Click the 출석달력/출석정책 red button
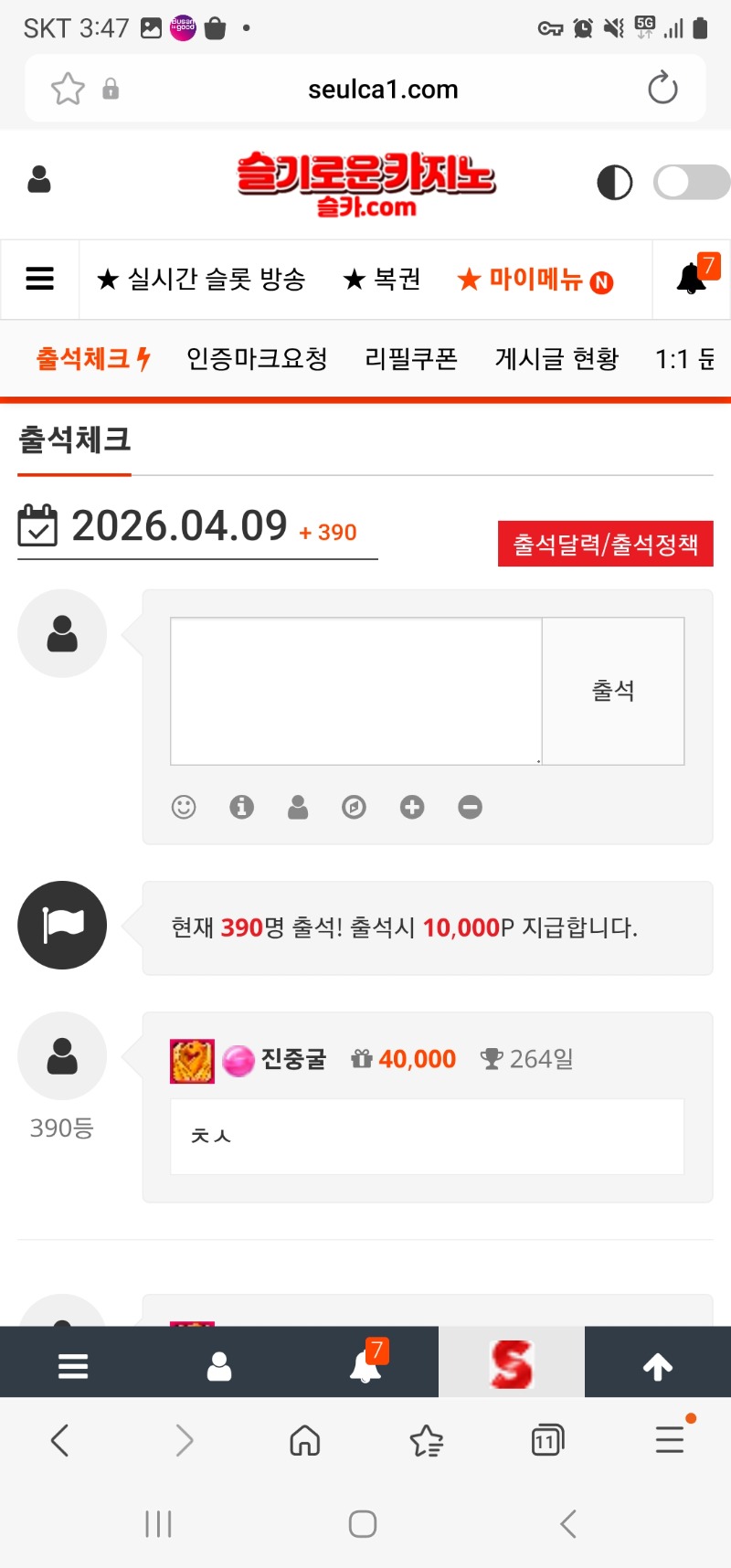Screen dimensions: 731x1568 (605, 545)
